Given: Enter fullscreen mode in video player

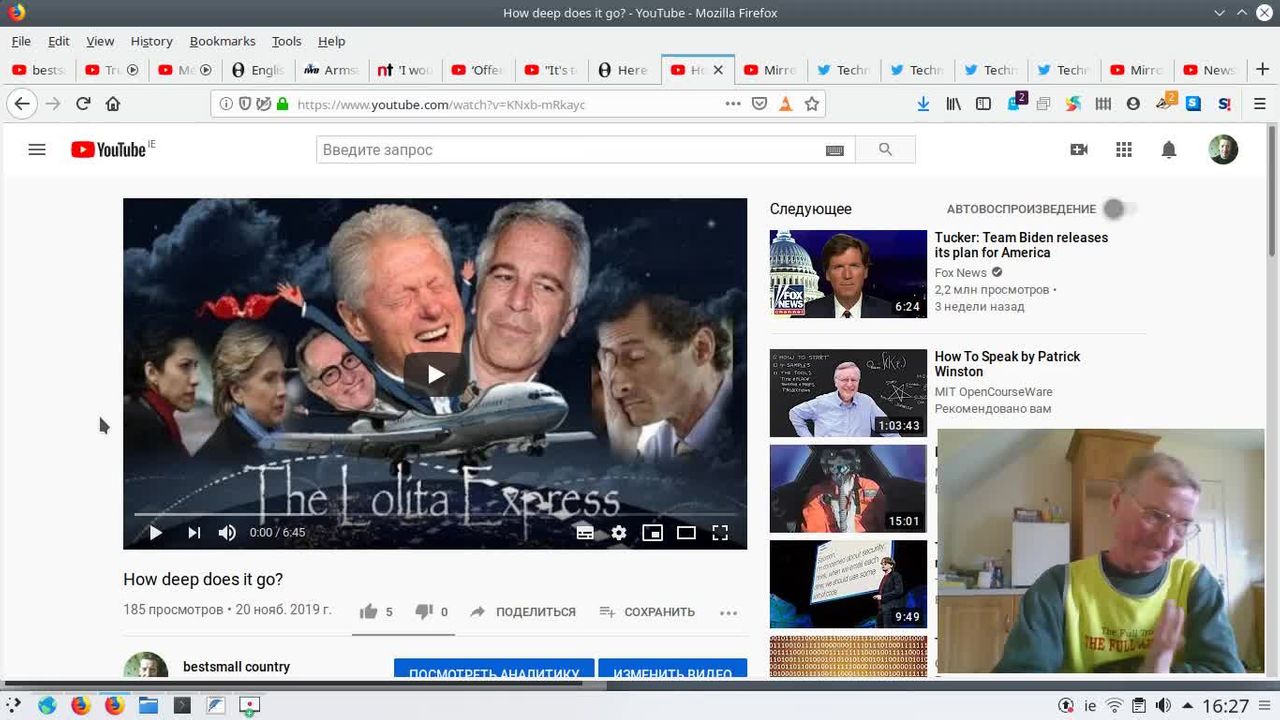Looking at the screenshot, I should pos(720,533).
